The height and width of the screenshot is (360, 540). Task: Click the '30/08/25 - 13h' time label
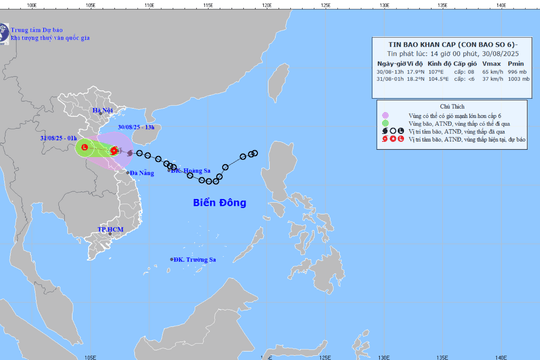pos(136,127)
